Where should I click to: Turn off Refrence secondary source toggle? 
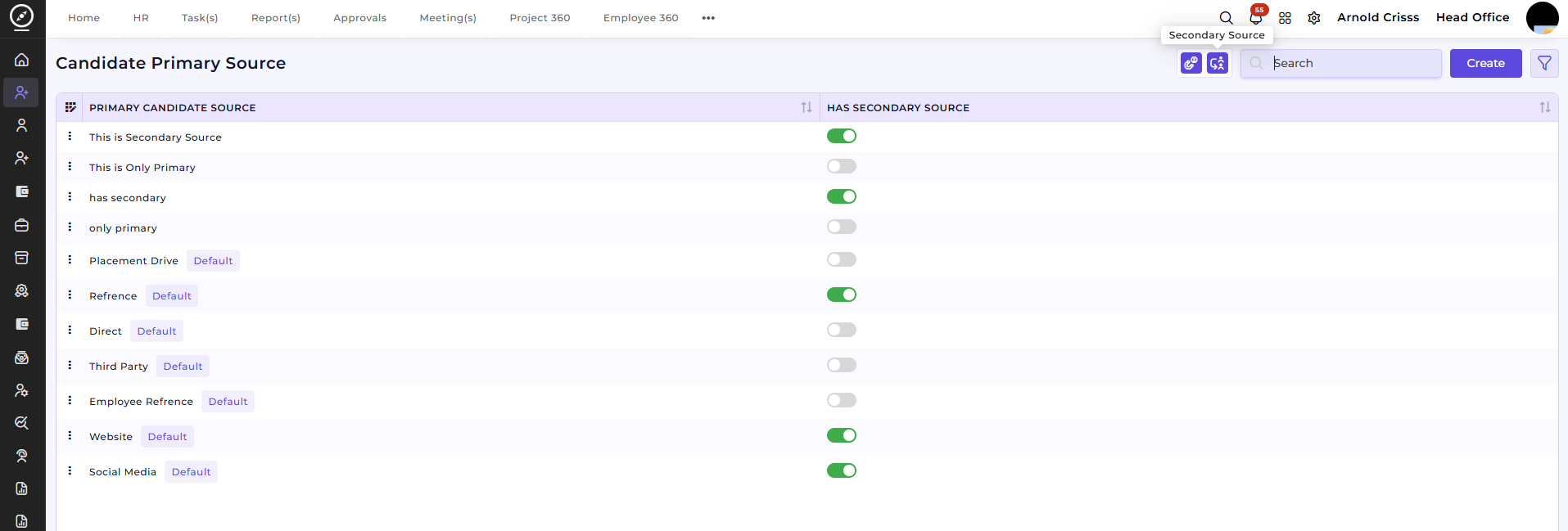[842, 295]
